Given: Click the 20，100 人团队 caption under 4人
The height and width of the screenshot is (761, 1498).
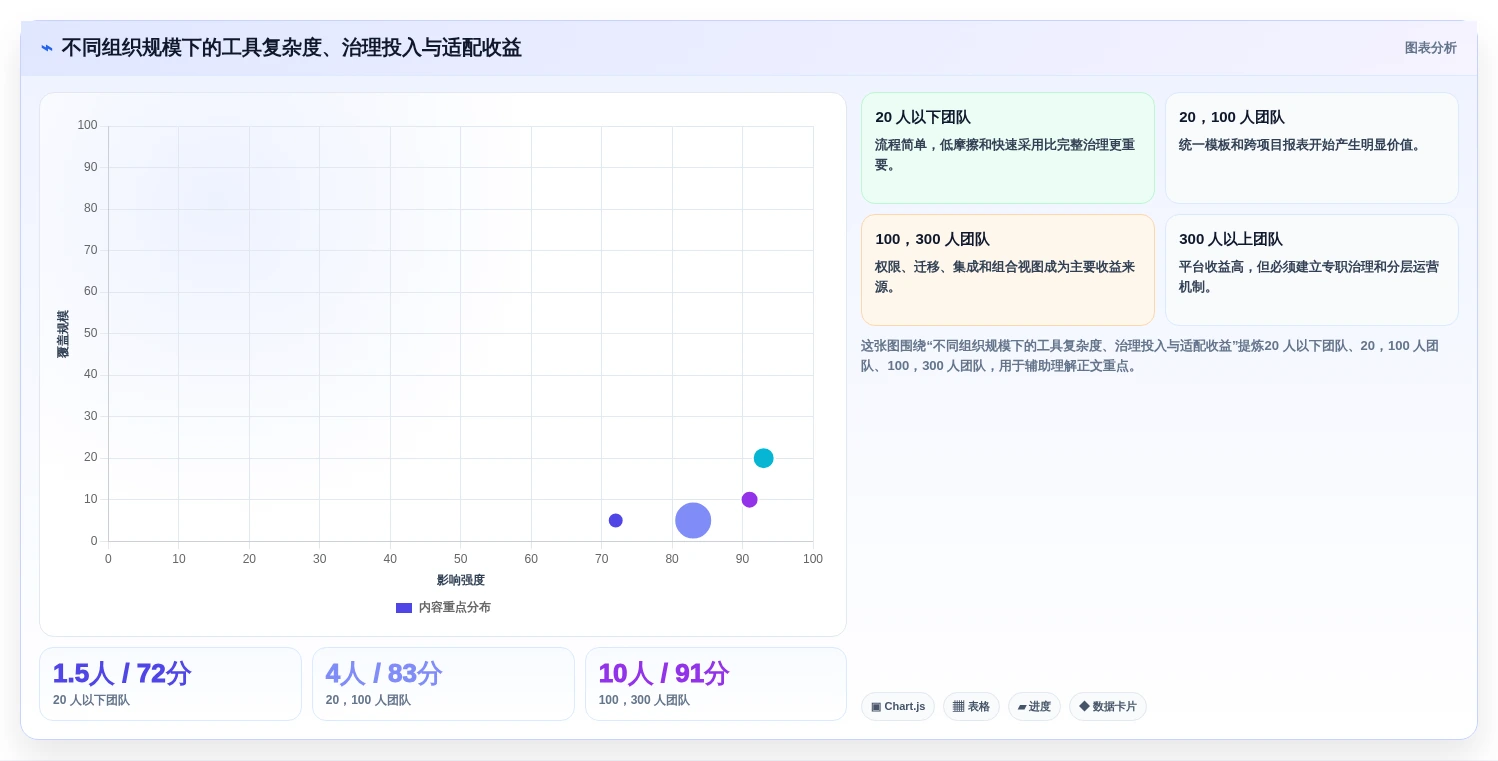Looking at the screenshot, I should click(x=368, y=700).
